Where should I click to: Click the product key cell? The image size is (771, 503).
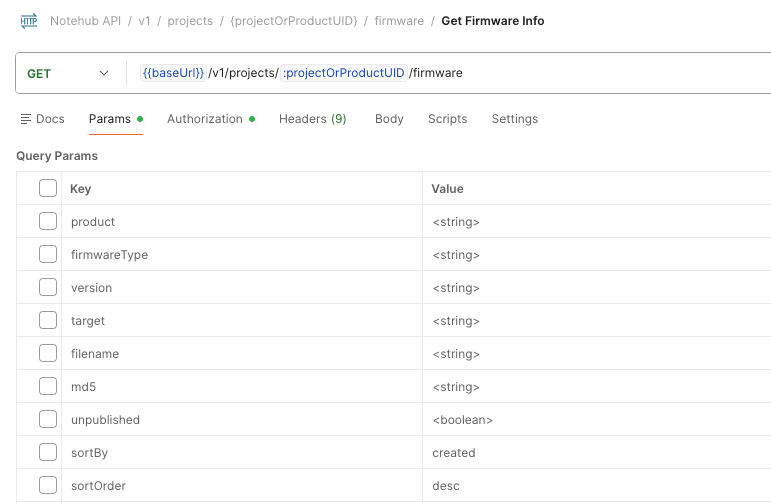coord(242,222)
